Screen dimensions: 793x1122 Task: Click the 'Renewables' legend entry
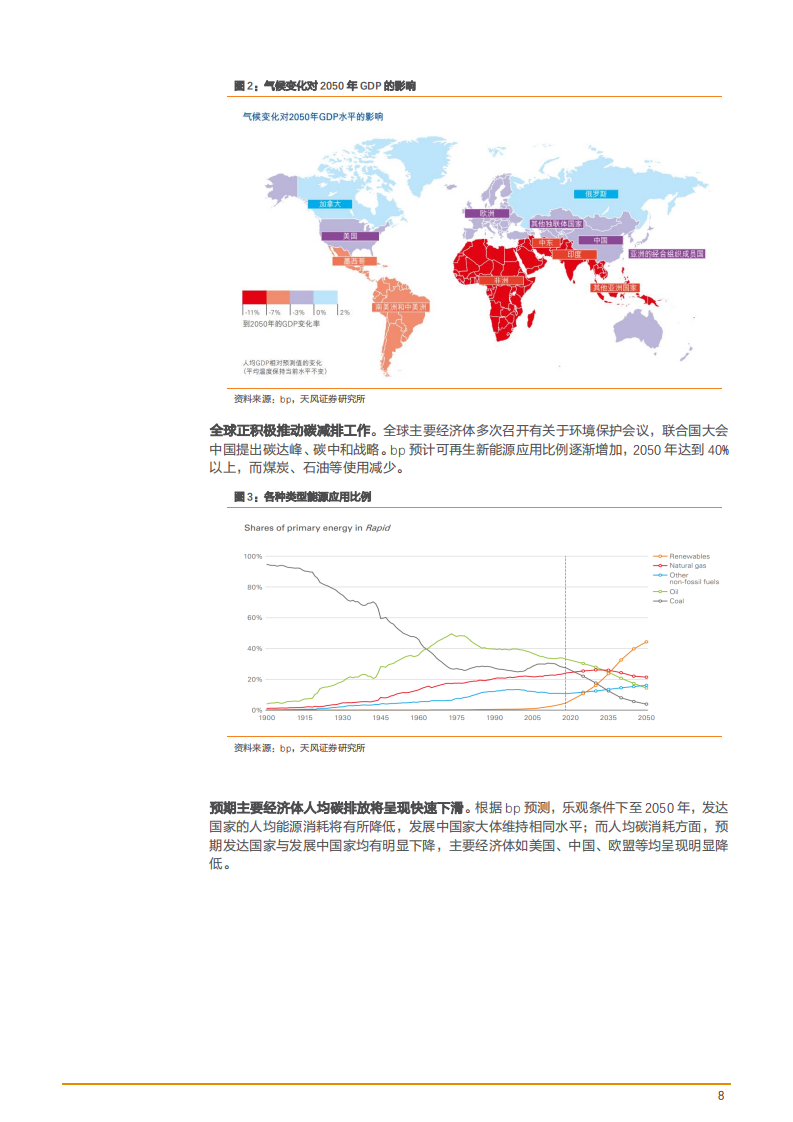(682, 556)
